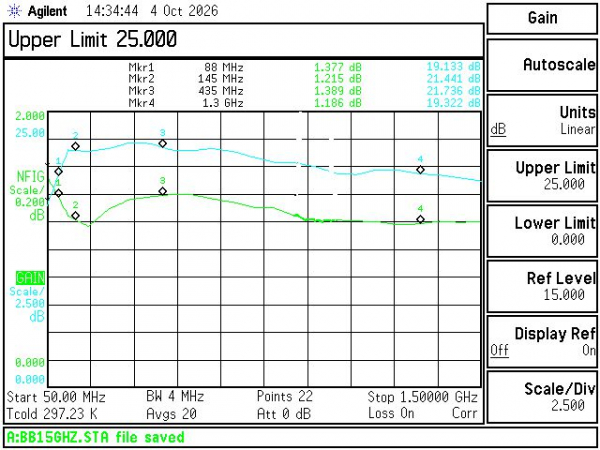Click the Agilent logo icon

pos(15,11)
